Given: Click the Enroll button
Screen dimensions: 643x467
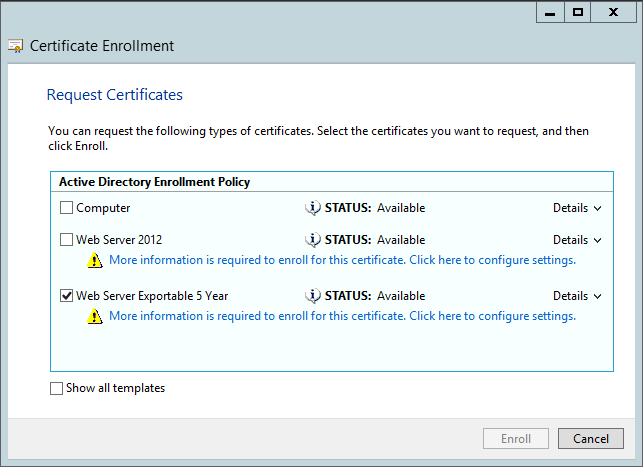Looking at the screenshot, I should [x=515, y=438].
